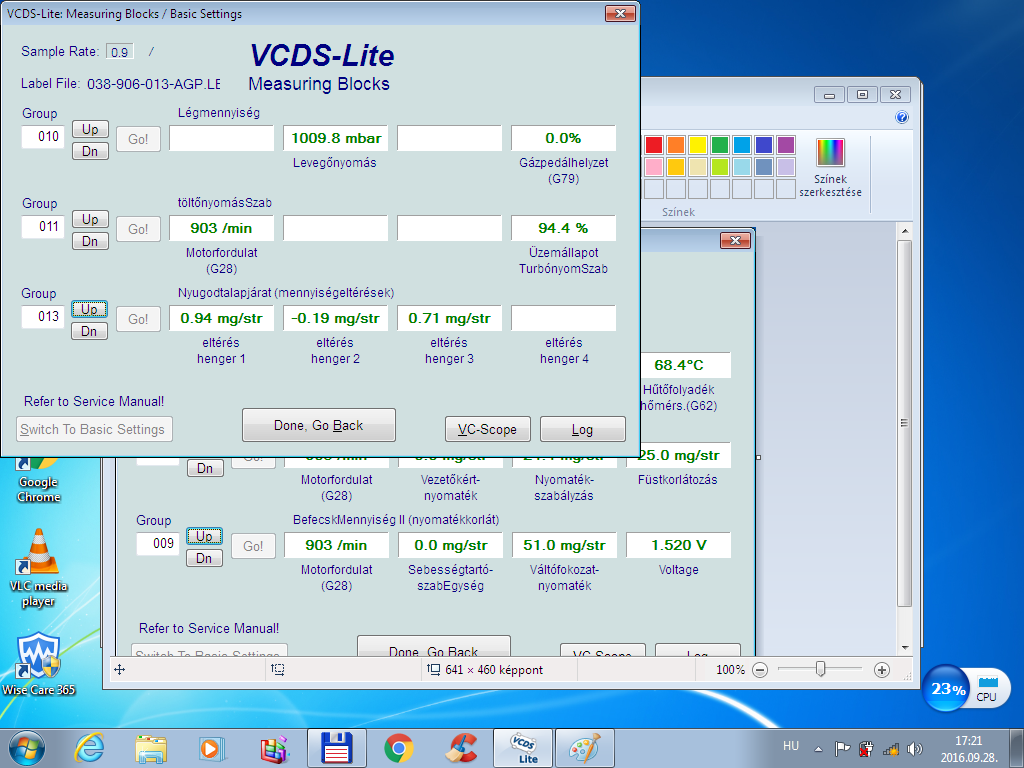The image size is (1024, 768).
Task: Click the Log button
Action: (583, 429)
